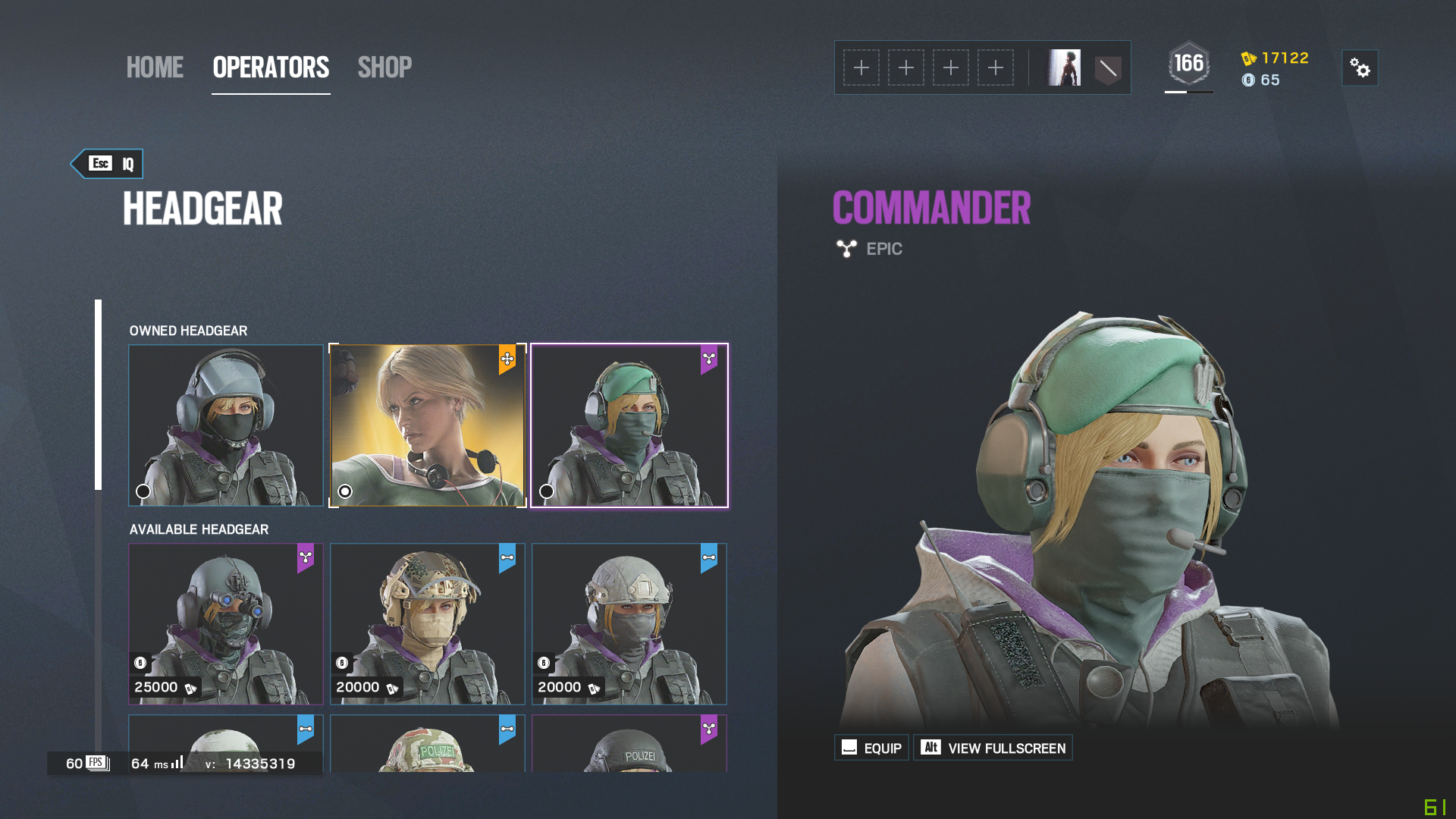Screen dimensions: 1456x819
Task: Click the first empty squad slot plus
Action: point(861,68)
